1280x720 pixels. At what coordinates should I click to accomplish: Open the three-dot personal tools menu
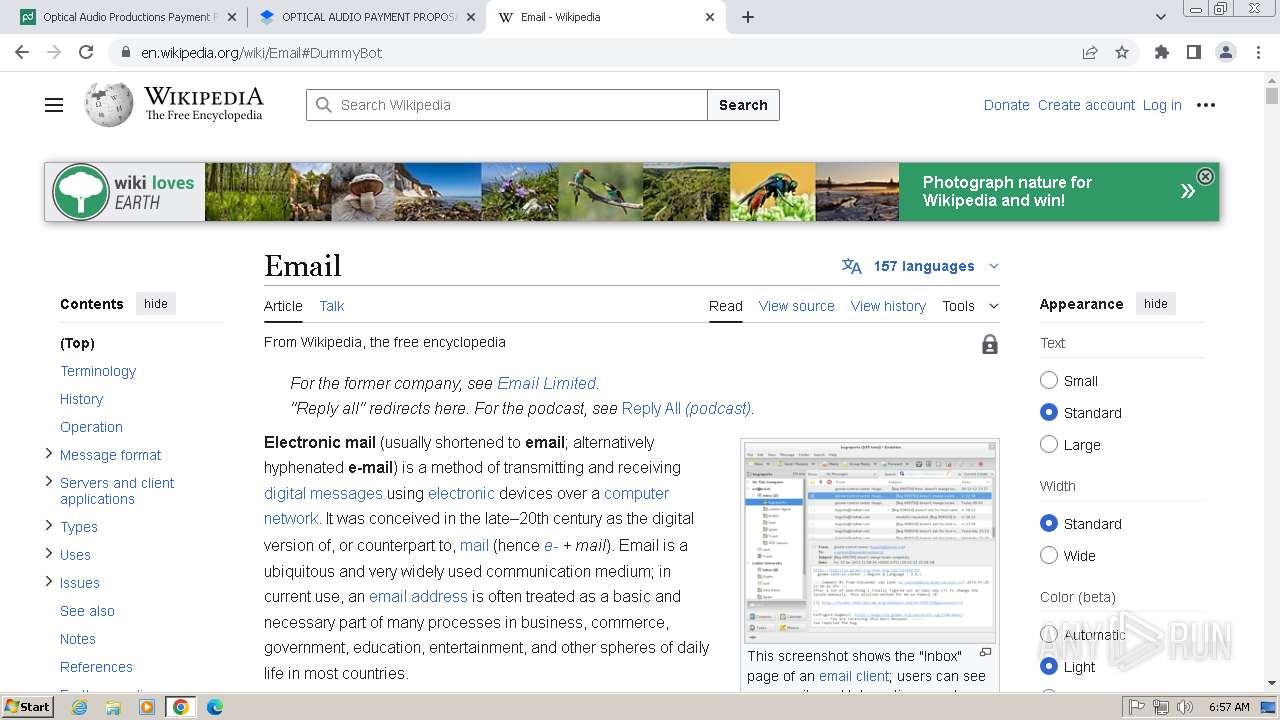1206,105
